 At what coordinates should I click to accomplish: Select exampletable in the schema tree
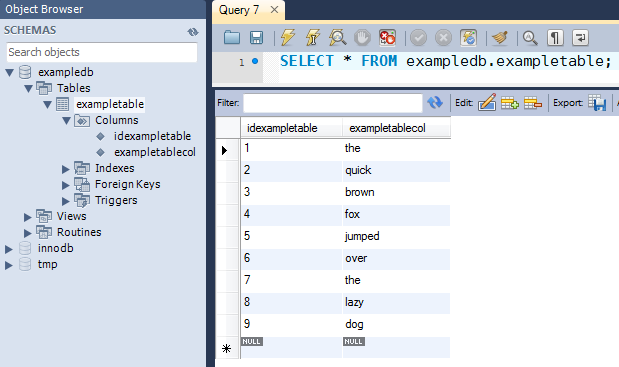tap(110, 104)
